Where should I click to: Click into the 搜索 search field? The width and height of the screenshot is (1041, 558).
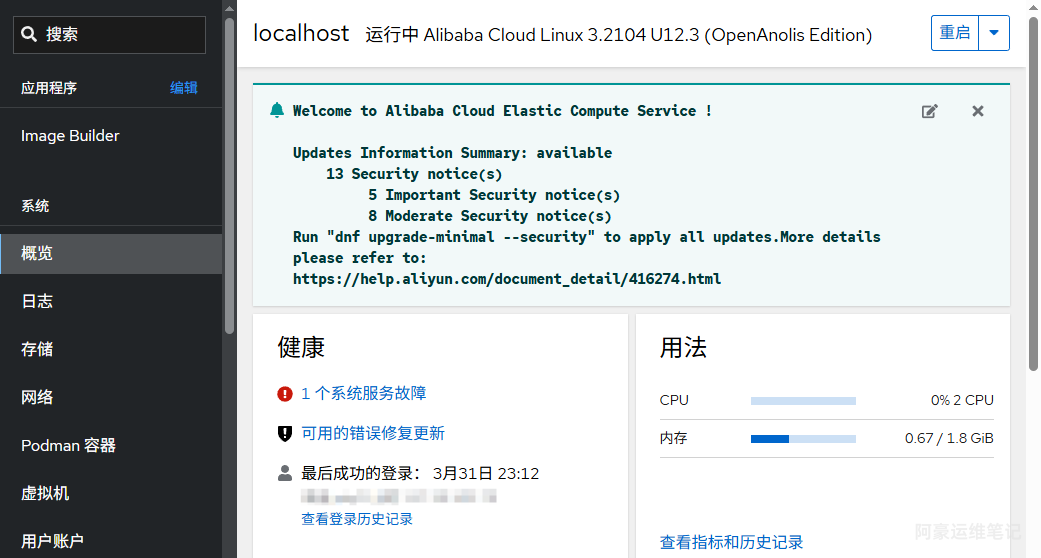tap(120, 35)
